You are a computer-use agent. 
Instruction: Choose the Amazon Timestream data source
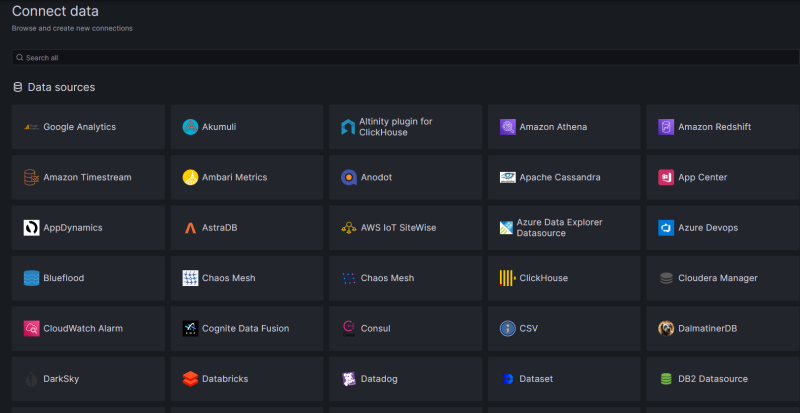88,177
